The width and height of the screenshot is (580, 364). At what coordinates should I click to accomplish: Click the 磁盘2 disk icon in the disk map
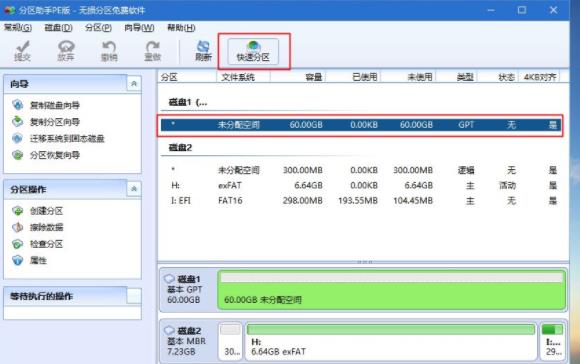pos(169,330)
